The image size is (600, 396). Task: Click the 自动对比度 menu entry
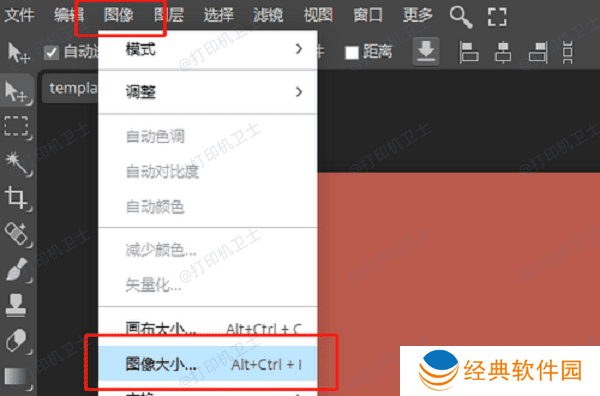click(208, 172)
